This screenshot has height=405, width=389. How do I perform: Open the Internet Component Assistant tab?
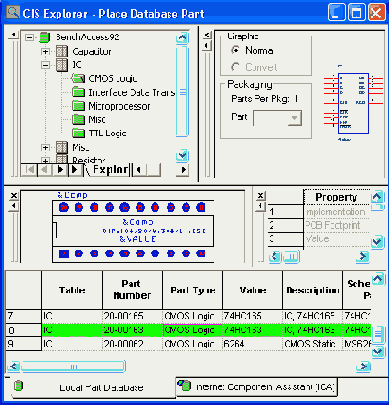click(x=256, y=387)
